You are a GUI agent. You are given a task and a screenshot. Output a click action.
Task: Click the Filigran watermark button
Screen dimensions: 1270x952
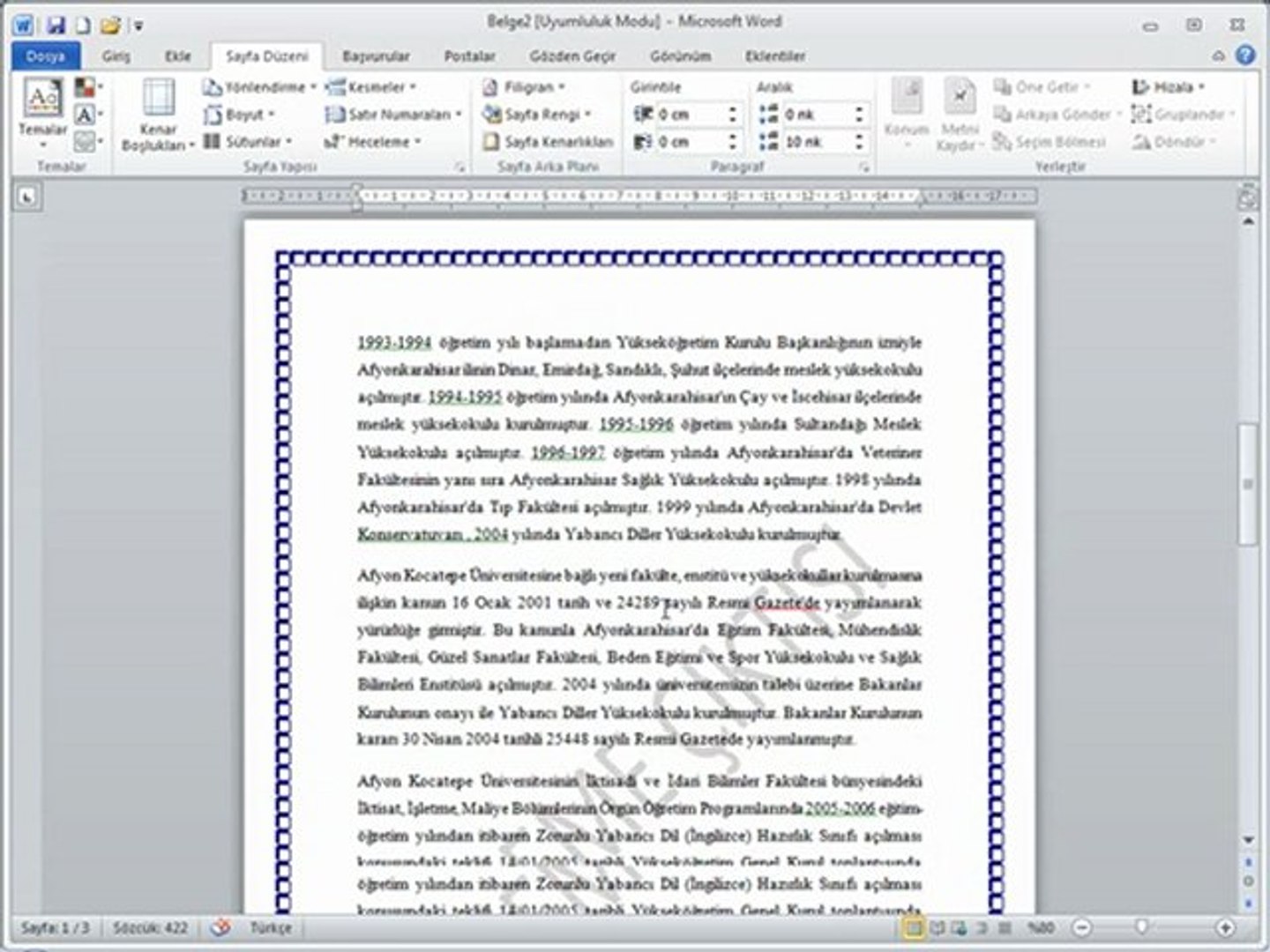524,87
